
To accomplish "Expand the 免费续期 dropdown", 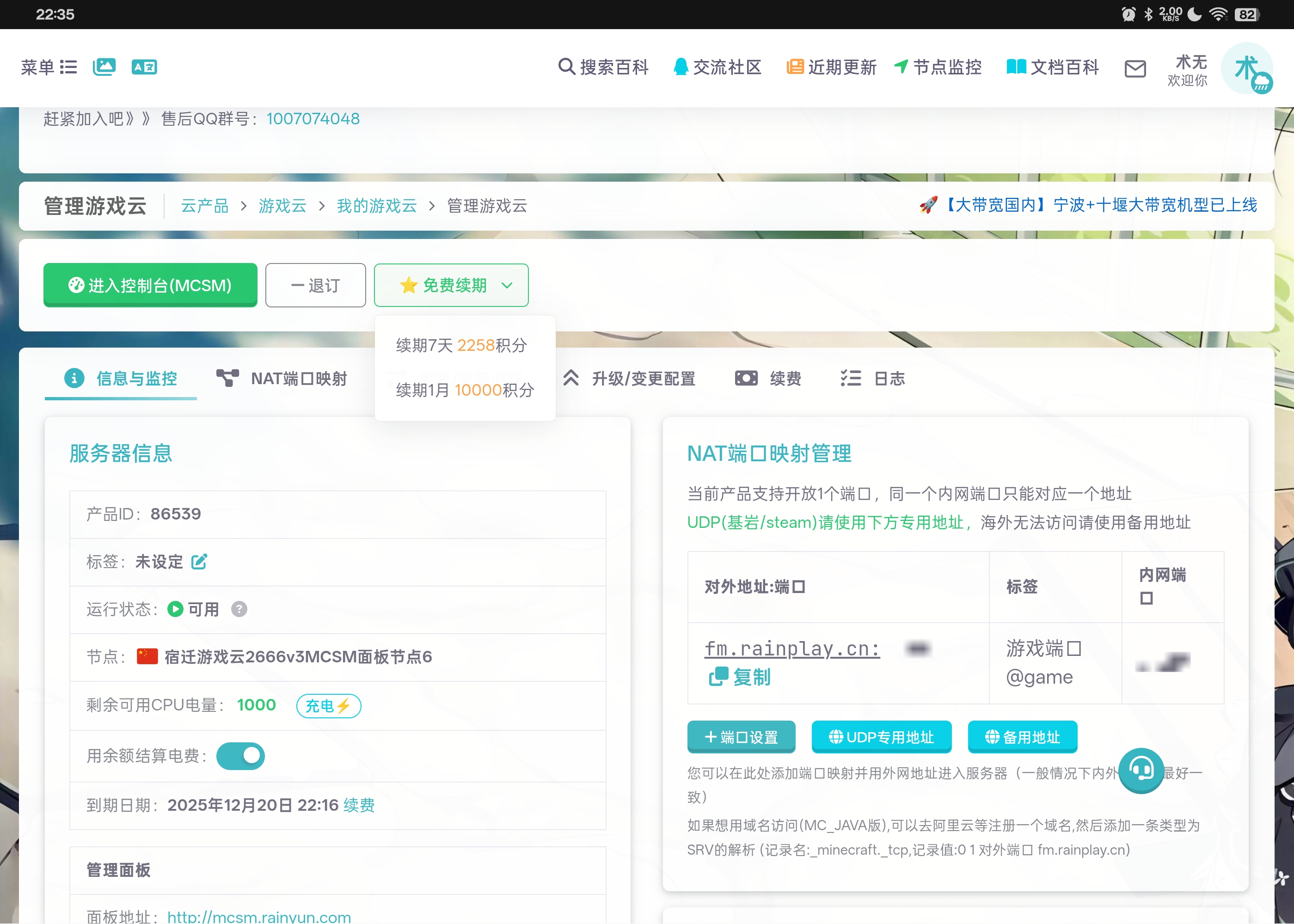I will point(451,285).
